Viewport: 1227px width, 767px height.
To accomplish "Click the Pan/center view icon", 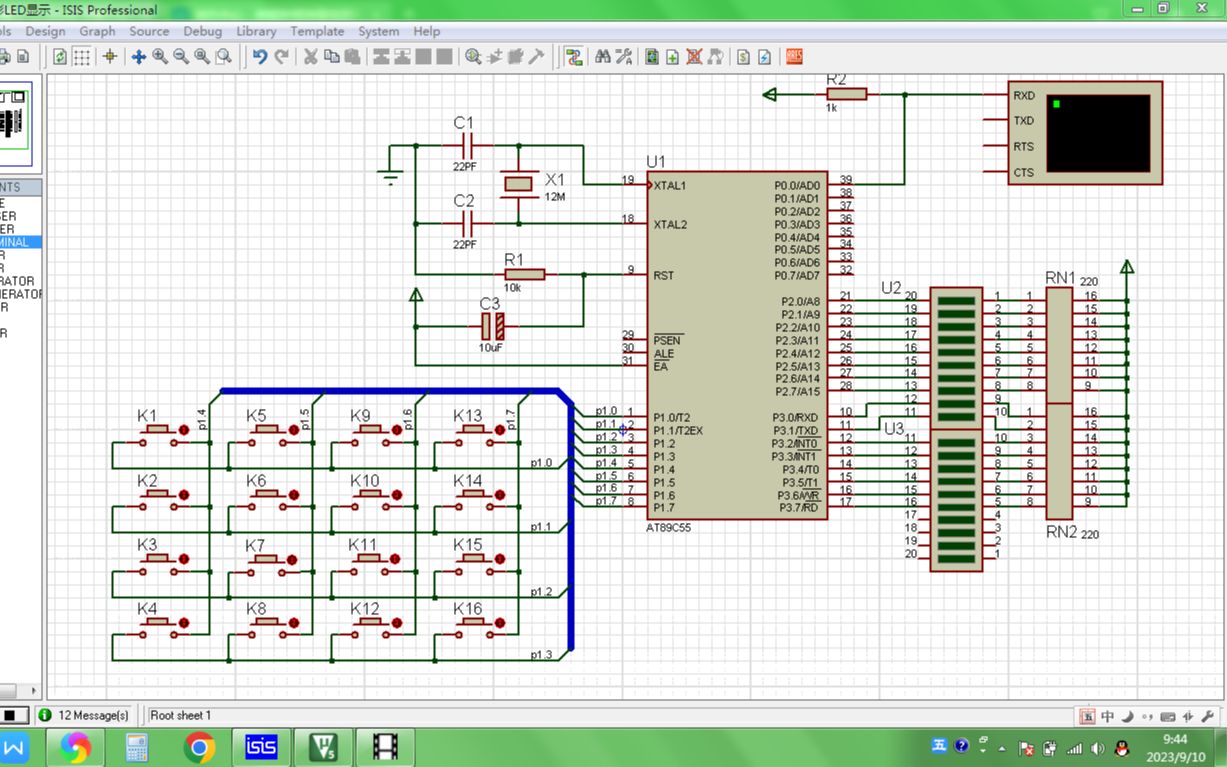I will [139, 57].
